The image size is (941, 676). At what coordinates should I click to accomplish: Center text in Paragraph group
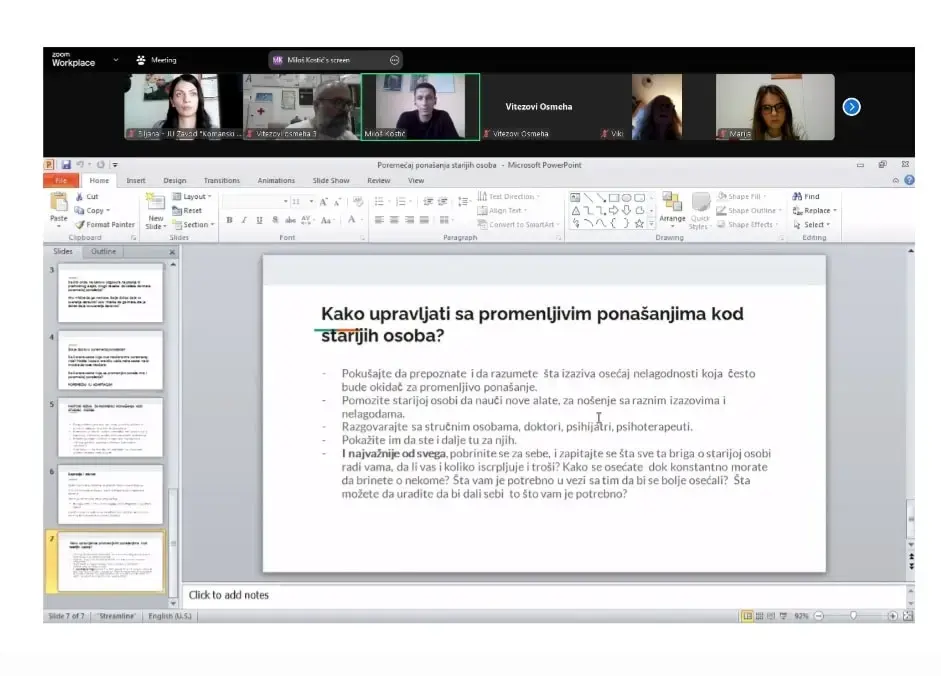pyautogui.click(x=394, y=220)
